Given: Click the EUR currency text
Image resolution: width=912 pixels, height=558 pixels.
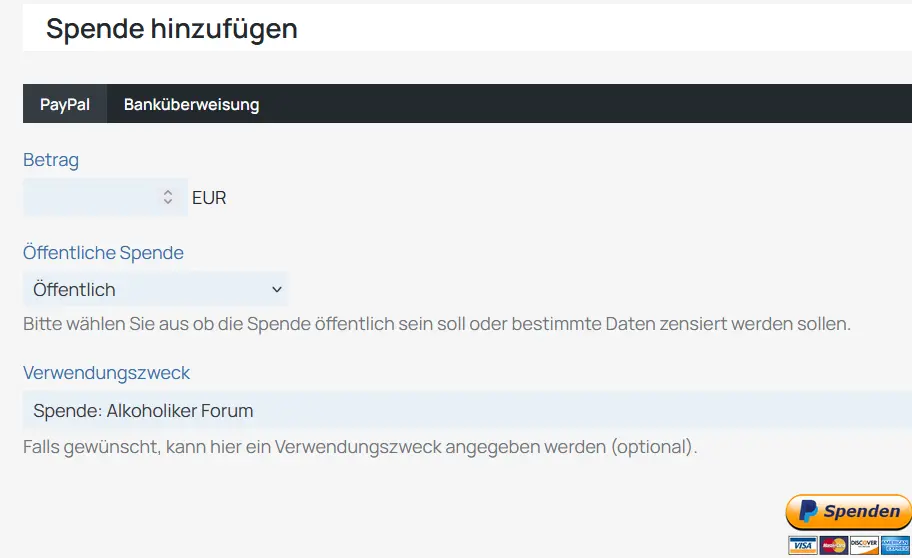Looking at the screenshot, I should [x=209, y=198].
